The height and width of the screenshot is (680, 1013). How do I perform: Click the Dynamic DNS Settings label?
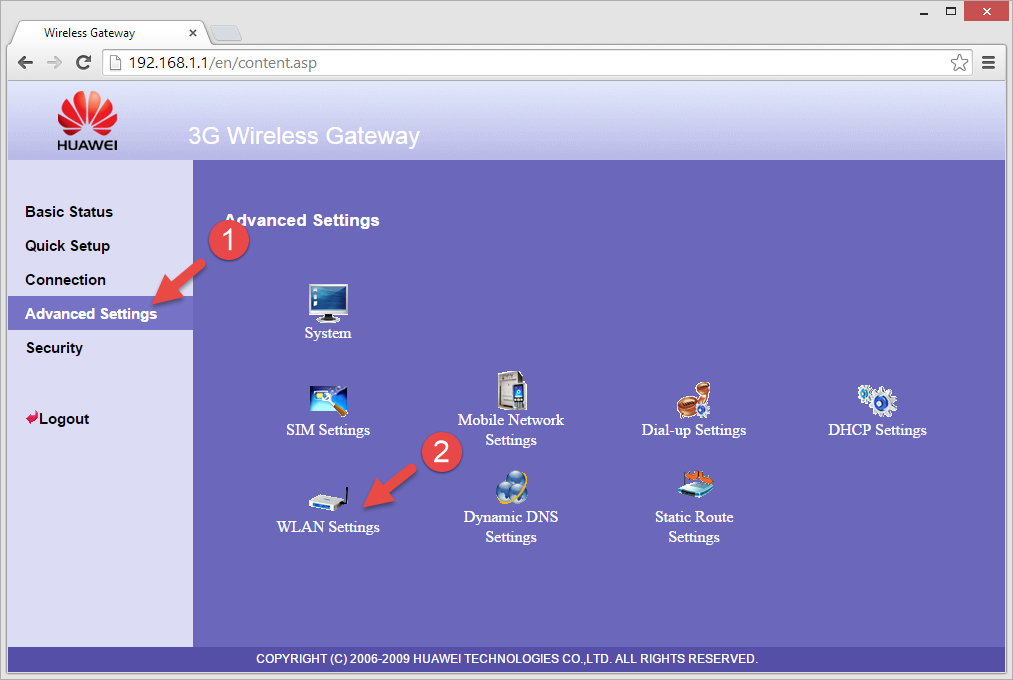[511, 527]
